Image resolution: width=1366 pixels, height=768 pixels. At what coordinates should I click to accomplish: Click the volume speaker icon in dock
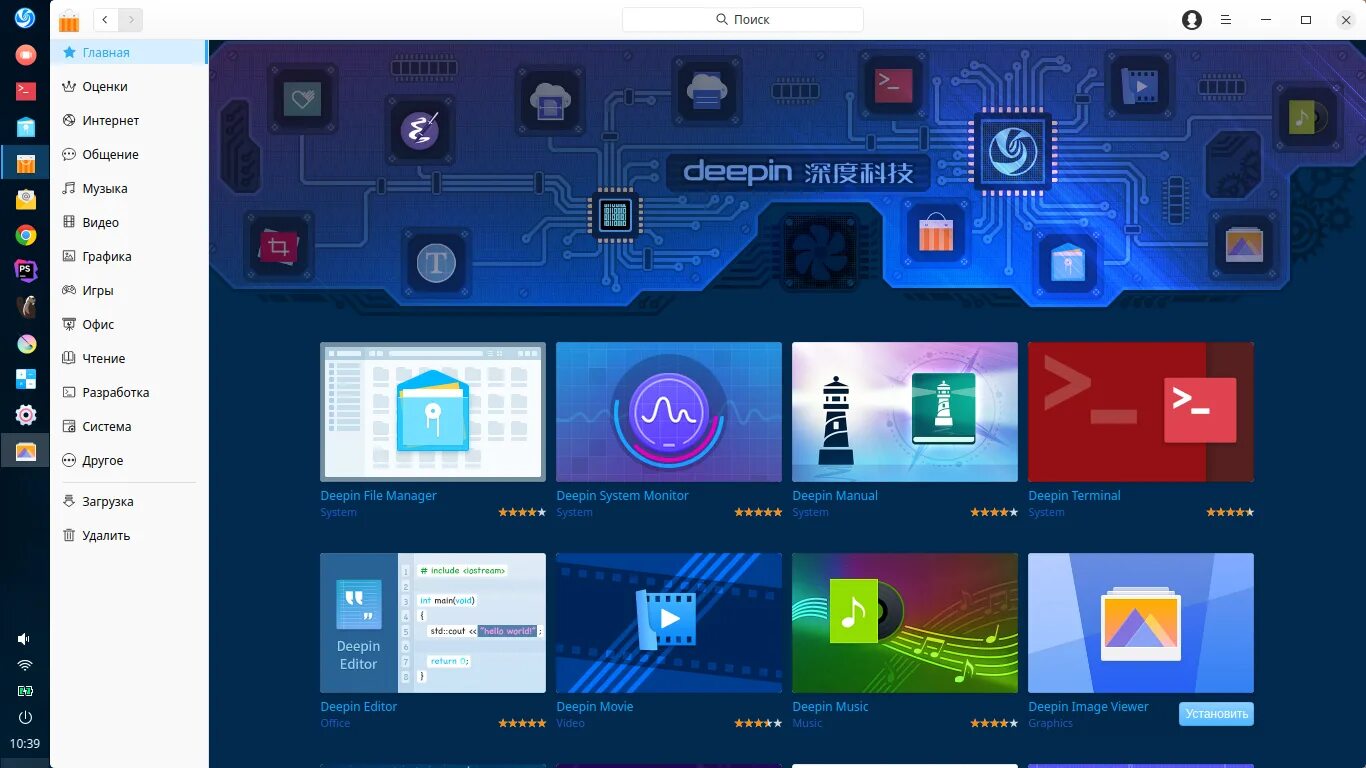click(25, 639)
